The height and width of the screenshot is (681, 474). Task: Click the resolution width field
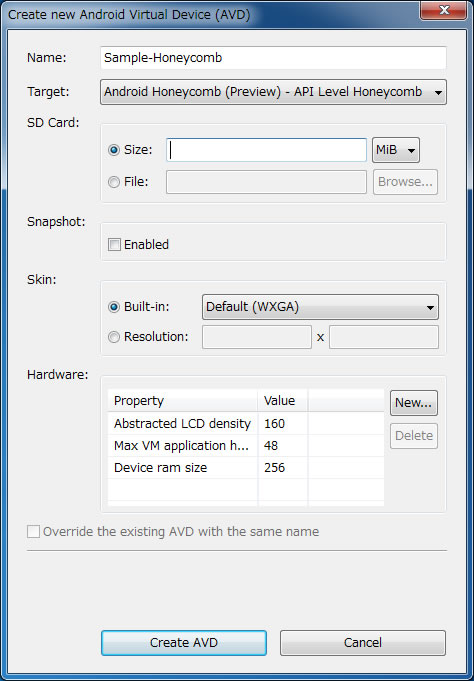[257, 337]
